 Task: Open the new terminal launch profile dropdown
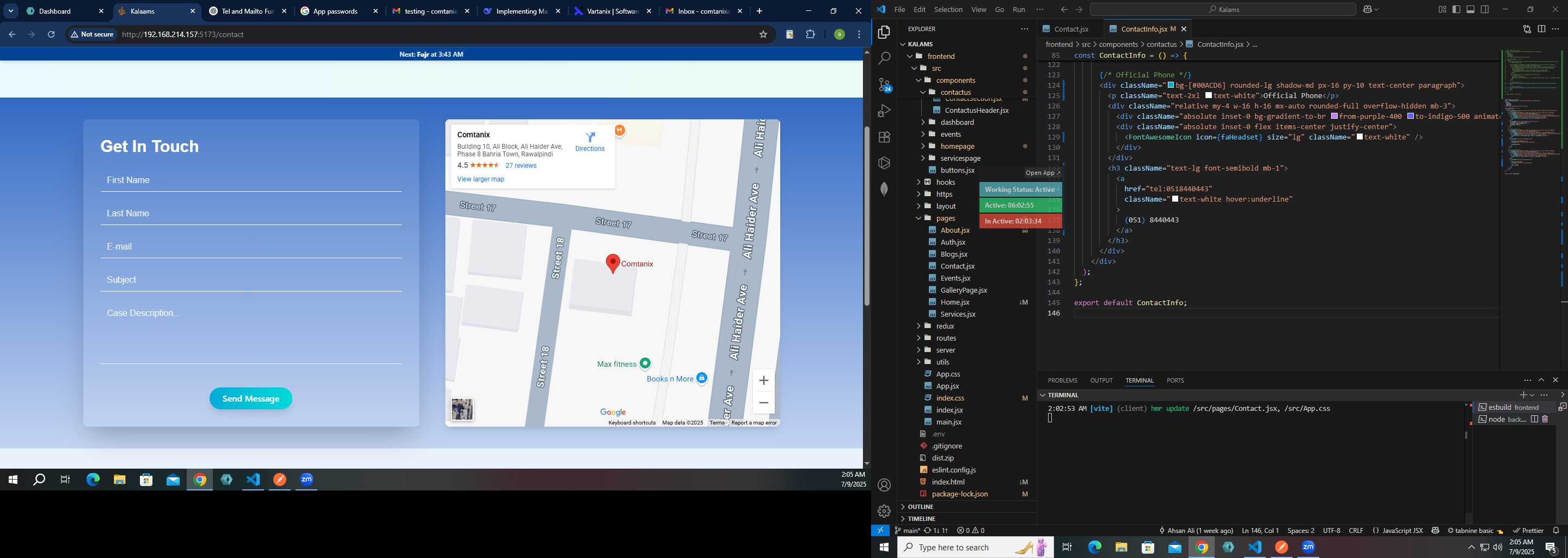point(1532,396)
